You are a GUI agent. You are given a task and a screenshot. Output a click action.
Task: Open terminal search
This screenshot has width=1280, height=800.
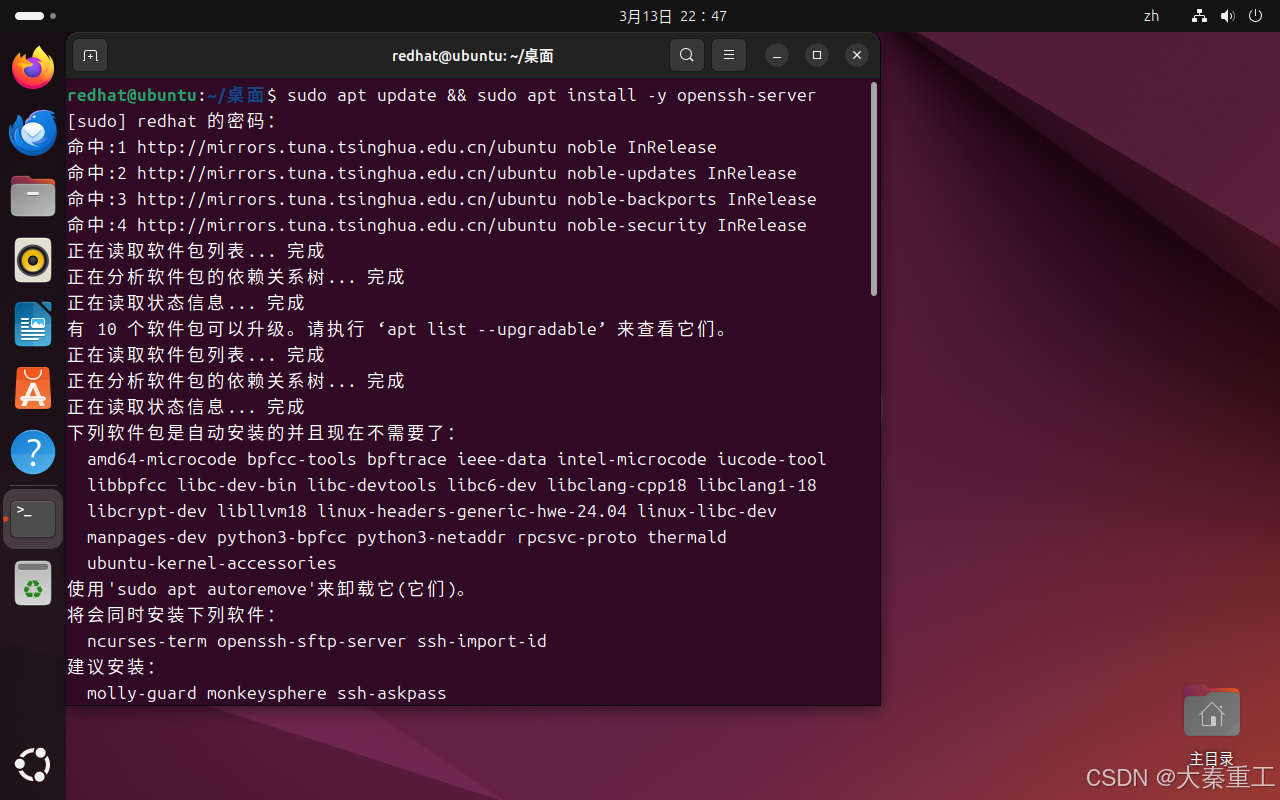[x=686, y=55]
